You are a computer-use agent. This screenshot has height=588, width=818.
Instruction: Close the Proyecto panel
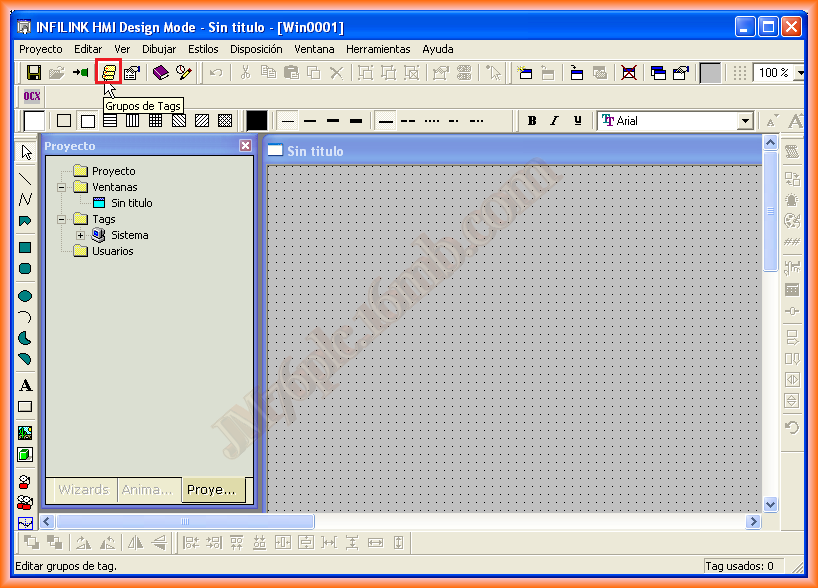(245, 146)
